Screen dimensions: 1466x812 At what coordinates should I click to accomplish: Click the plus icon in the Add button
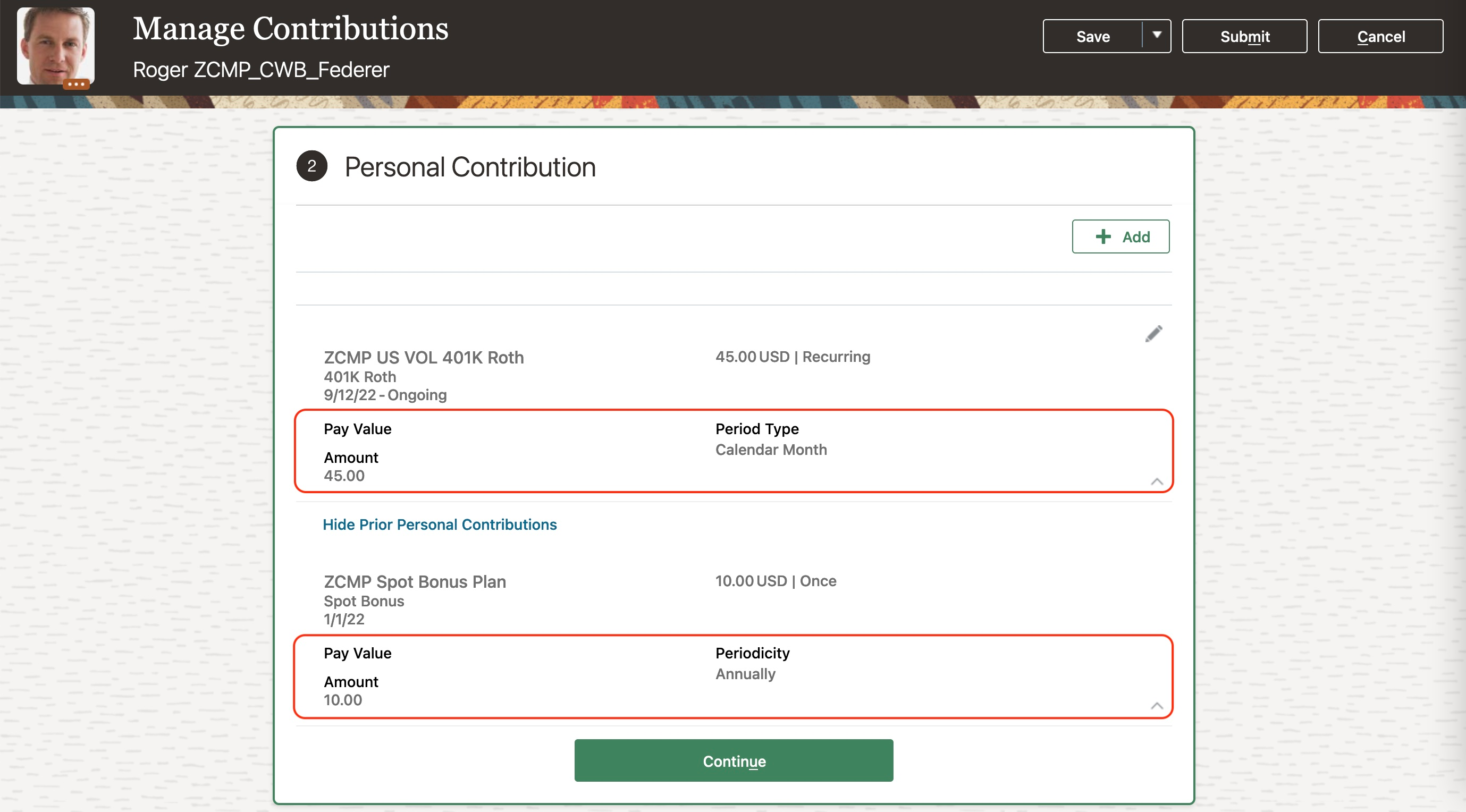[1103, 236]
